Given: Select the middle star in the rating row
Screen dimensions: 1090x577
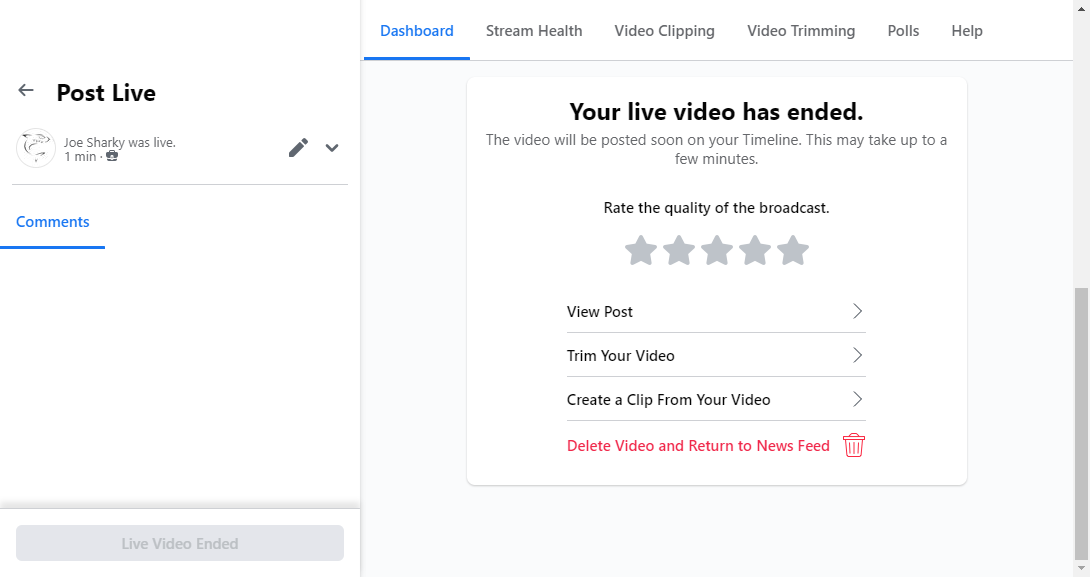Looking at the screenshot, I should point(716,250).
